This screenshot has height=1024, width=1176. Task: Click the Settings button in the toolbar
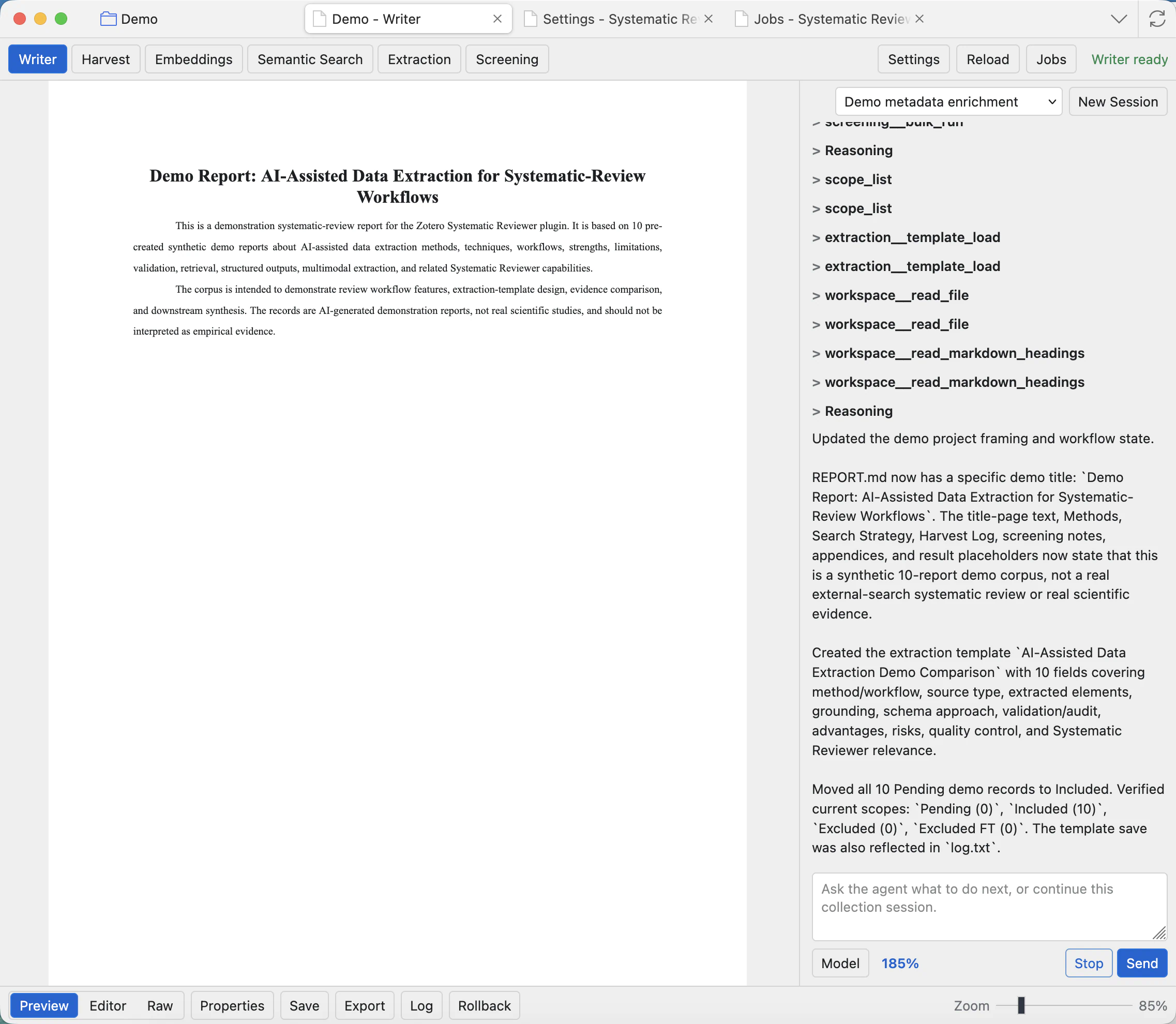pyautogui.click(x=913, y=59)
